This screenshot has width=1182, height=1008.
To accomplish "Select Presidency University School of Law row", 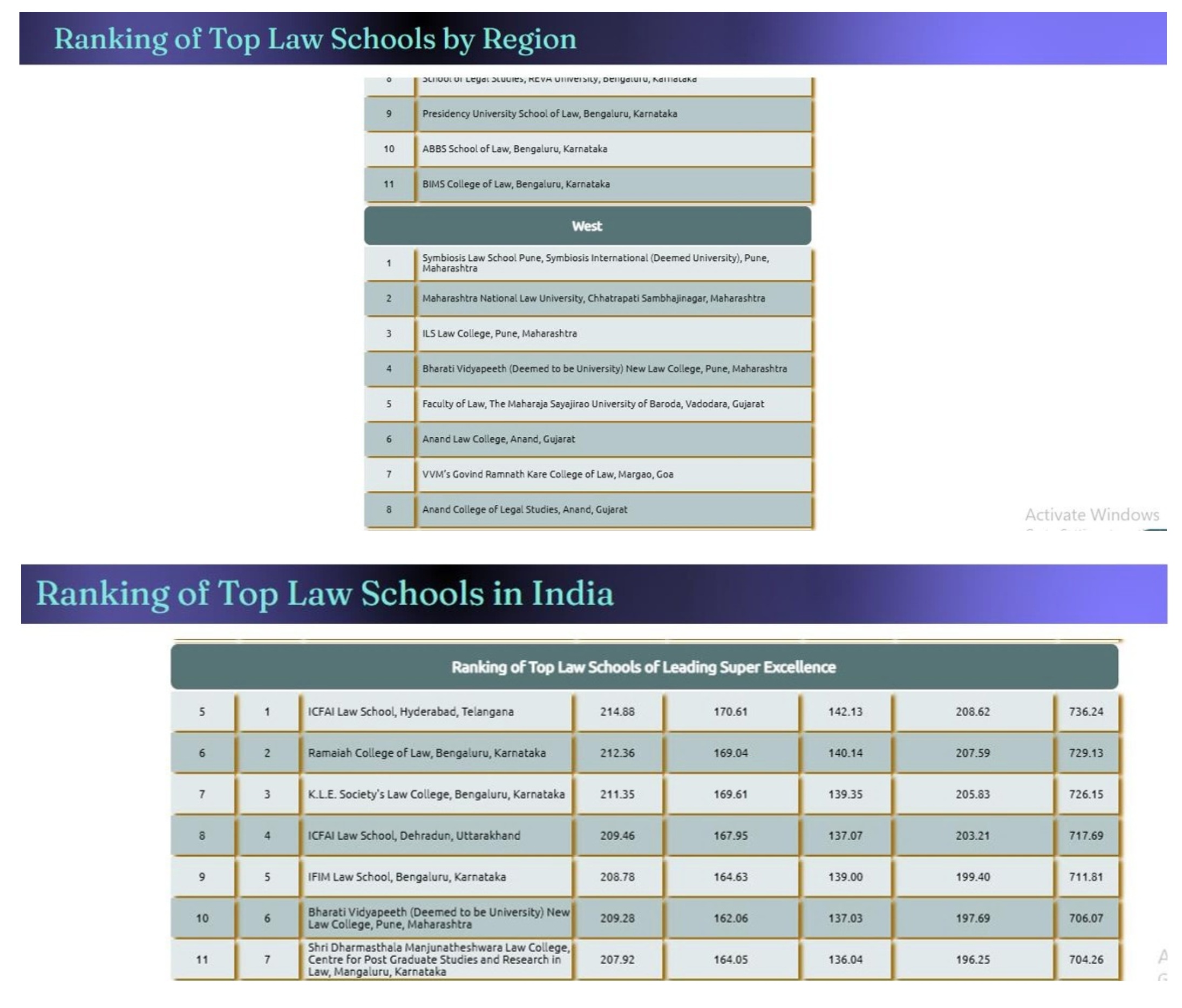I will (549, 113).
